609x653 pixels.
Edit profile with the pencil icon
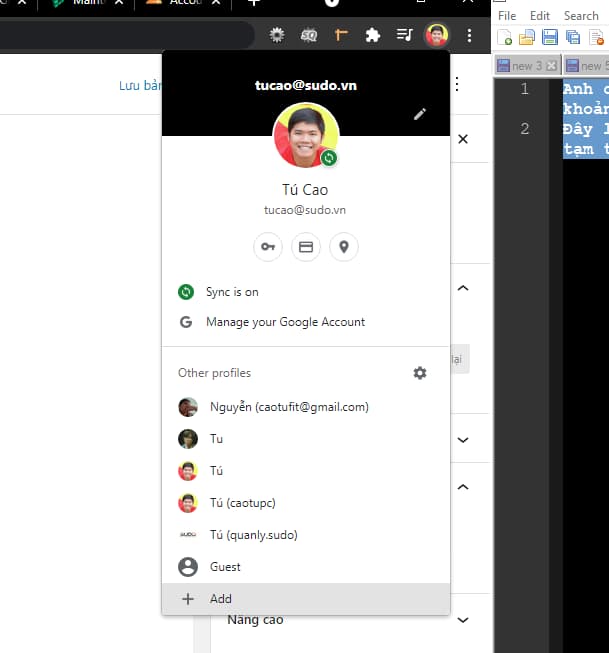pos(420,114)
